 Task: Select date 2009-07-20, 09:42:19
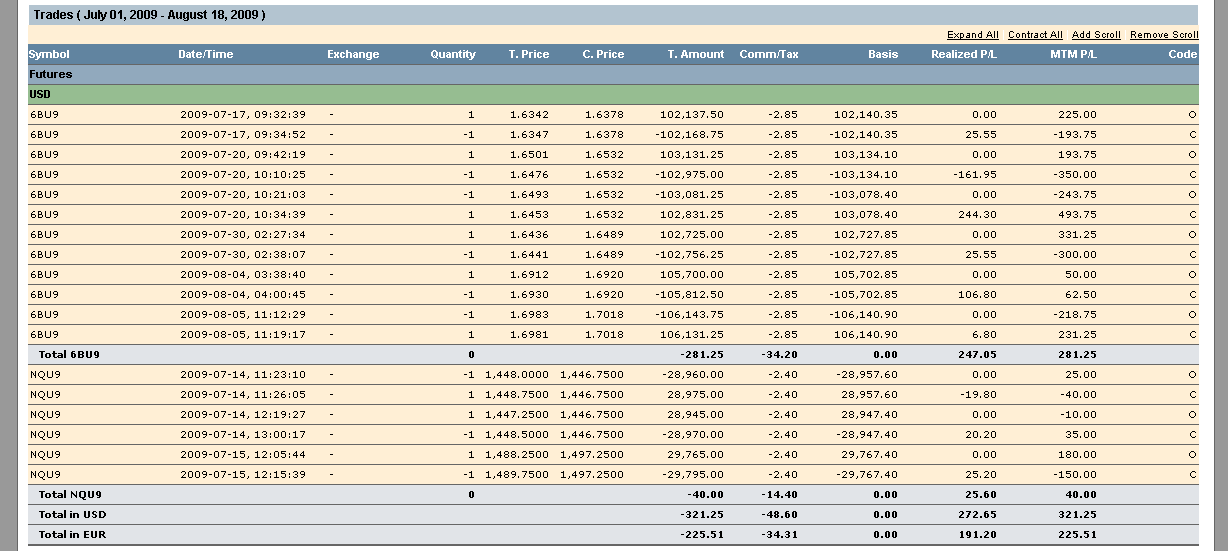[243, 154]
